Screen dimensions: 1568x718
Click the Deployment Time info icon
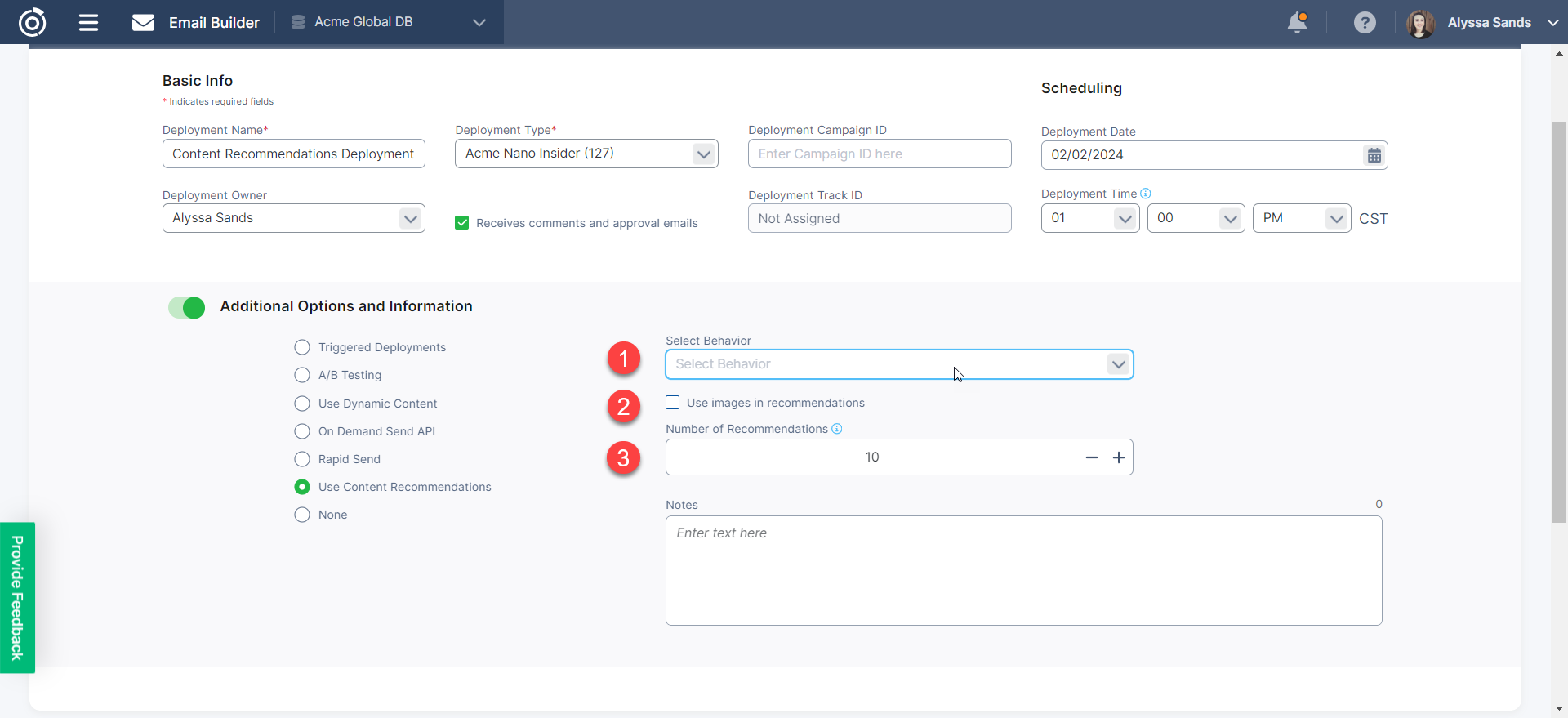coord(1145,194)
